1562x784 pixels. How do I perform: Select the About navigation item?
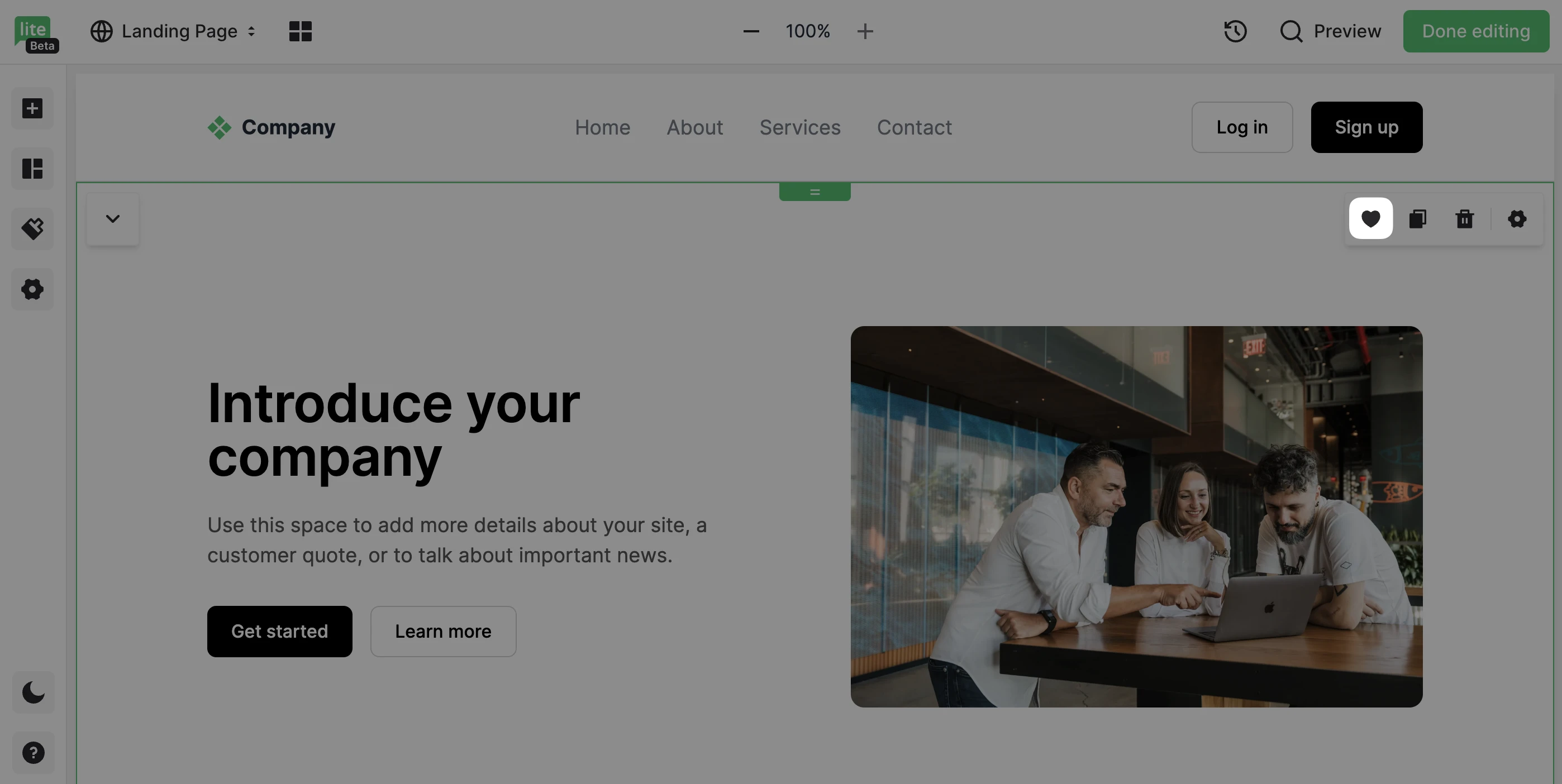click(694, 127)
